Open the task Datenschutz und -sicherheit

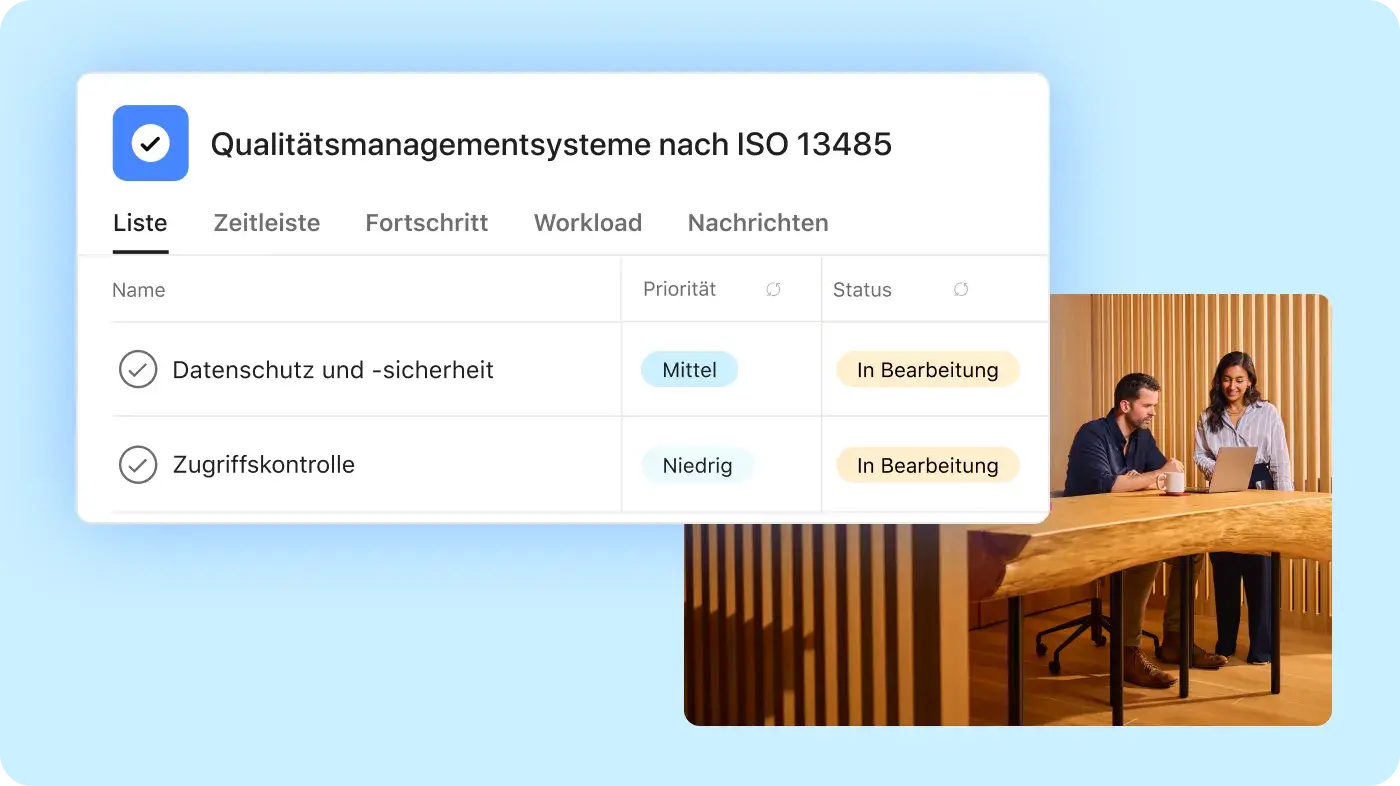click(333, 370)
